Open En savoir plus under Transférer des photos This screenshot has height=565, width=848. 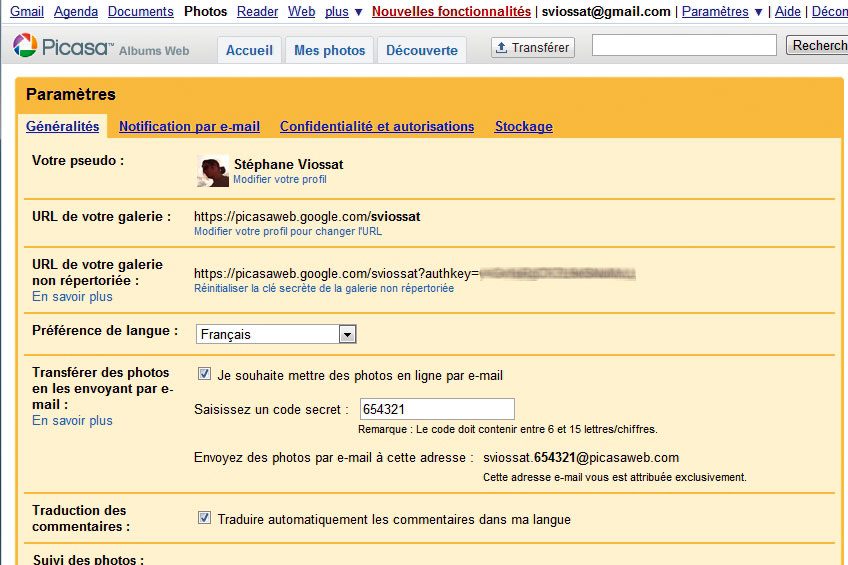[x=72, y=421]
